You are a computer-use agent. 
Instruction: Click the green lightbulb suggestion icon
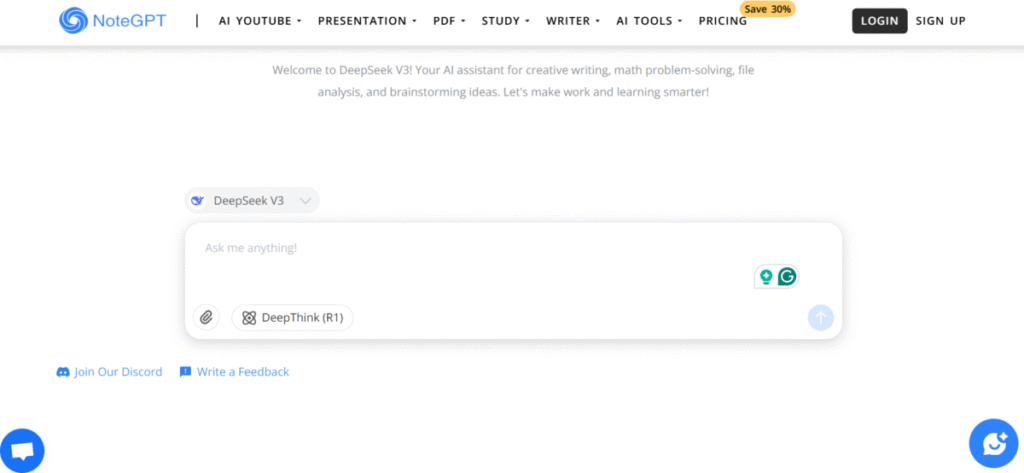tap(766, 277)
